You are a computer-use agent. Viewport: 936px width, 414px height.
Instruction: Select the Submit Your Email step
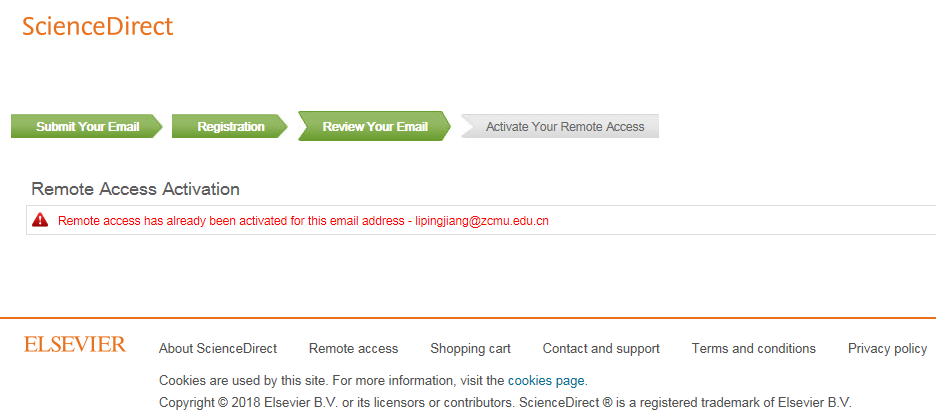tap(85, 127)
